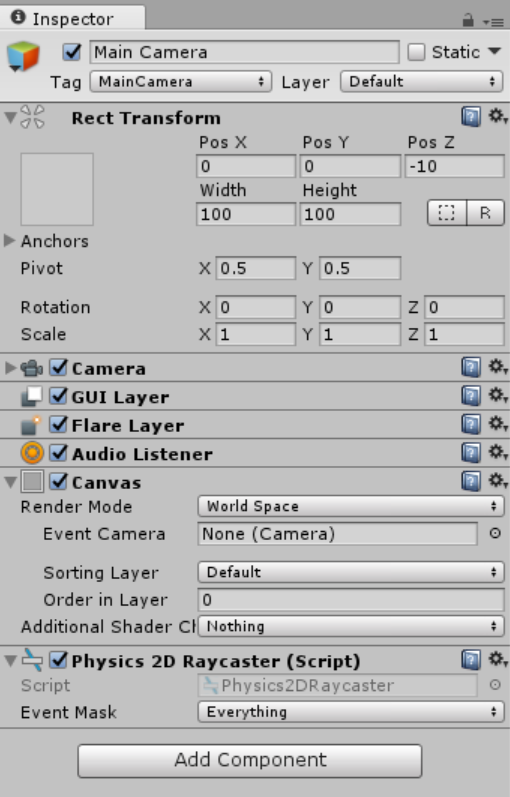Image resolution: width=510 pixels, height=797 pixels.
Task: Click the GameObject cube icon
Action: click(x=23, y=56)
